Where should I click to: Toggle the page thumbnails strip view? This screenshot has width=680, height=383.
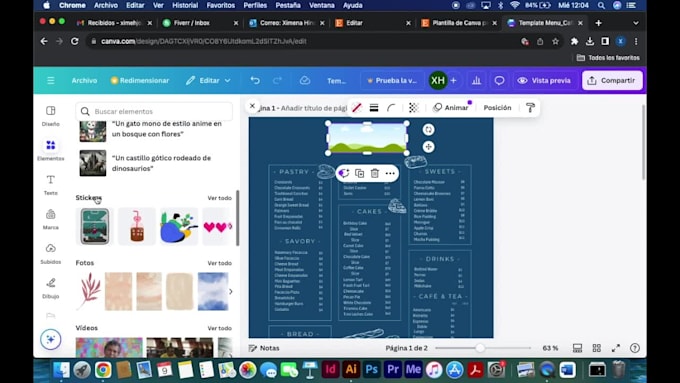click(x=577, y=348)
